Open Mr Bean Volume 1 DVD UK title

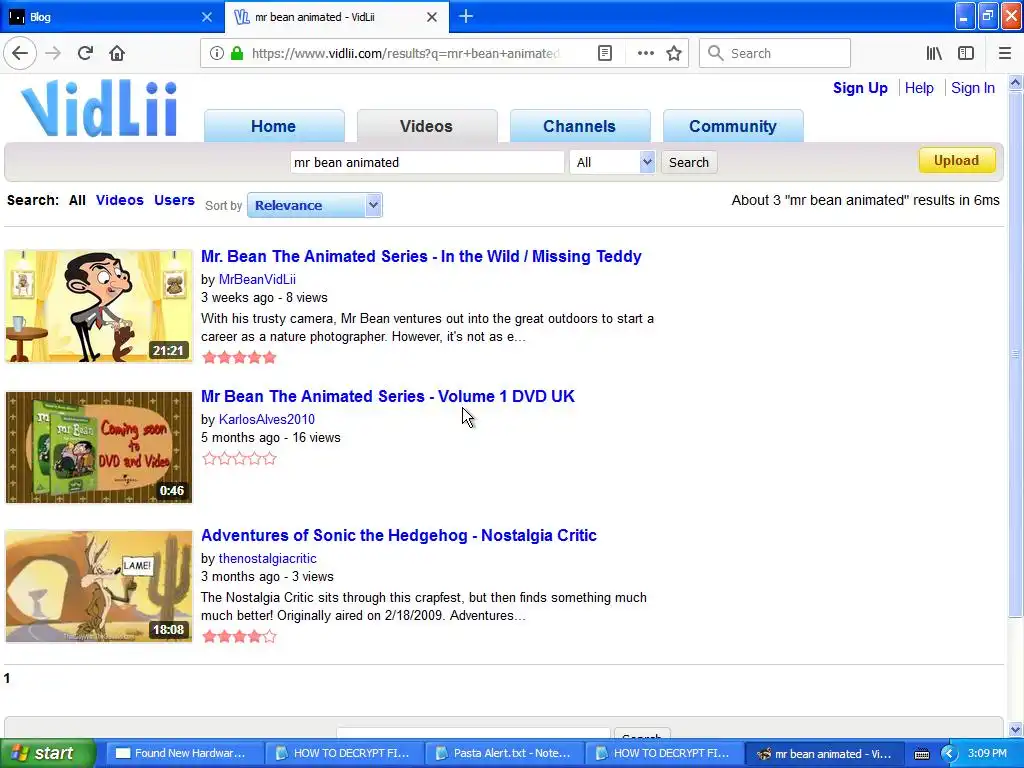point(388,396)
